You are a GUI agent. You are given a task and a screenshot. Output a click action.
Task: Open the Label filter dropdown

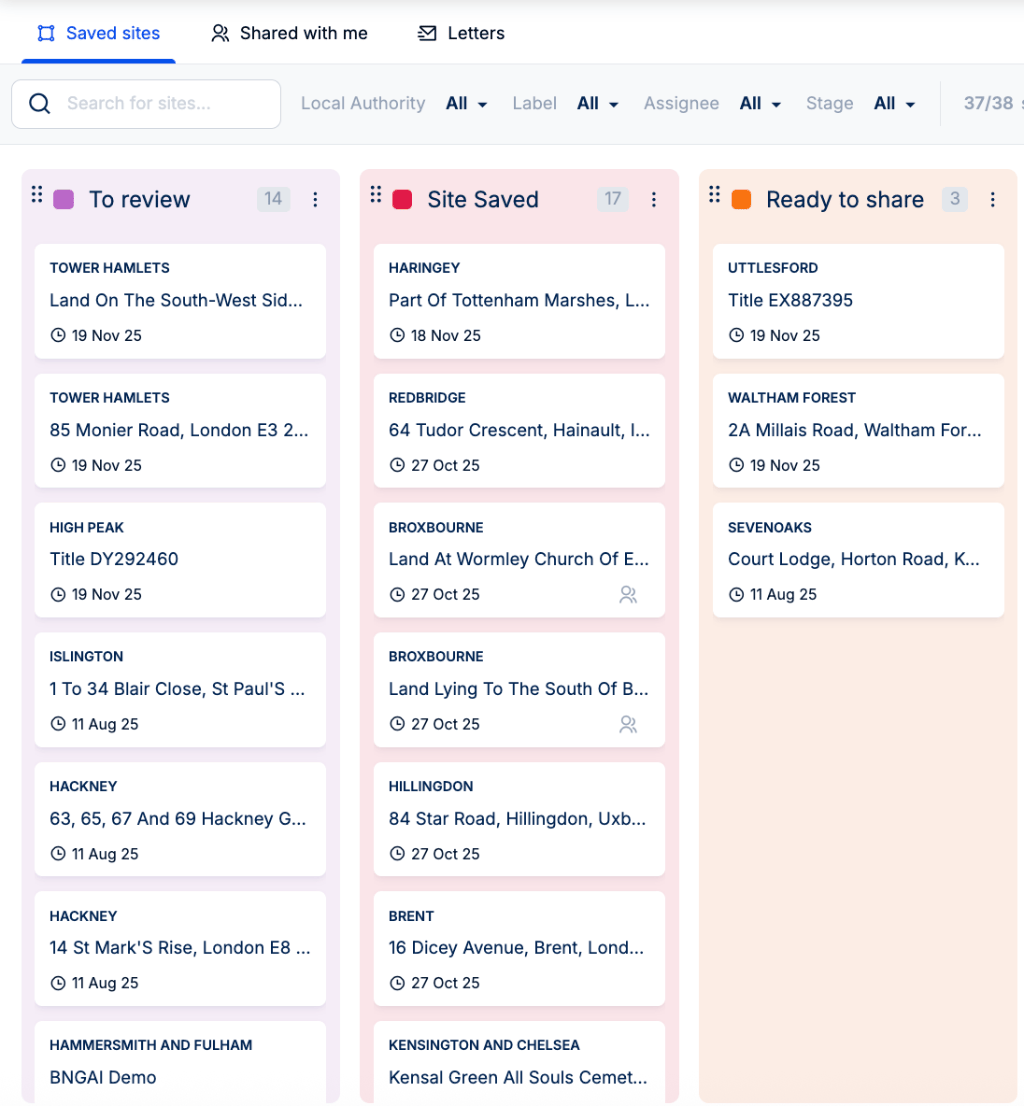coord(598,104)
